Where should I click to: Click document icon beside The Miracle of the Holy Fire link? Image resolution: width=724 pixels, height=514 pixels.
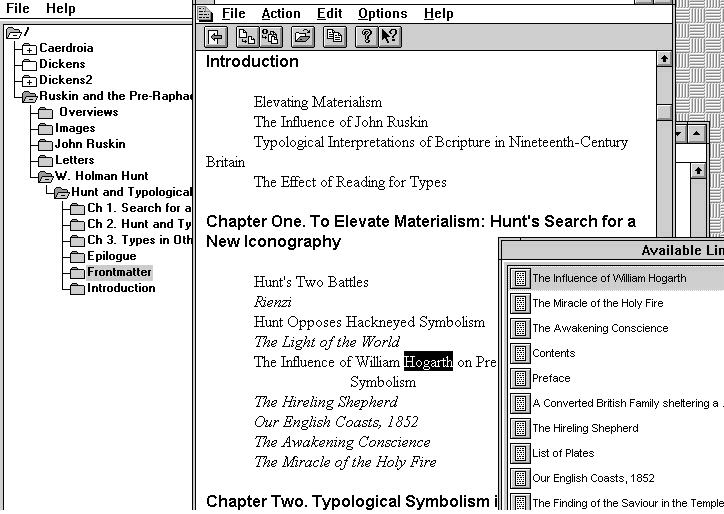pyautogui.click(x=520, y=303)
